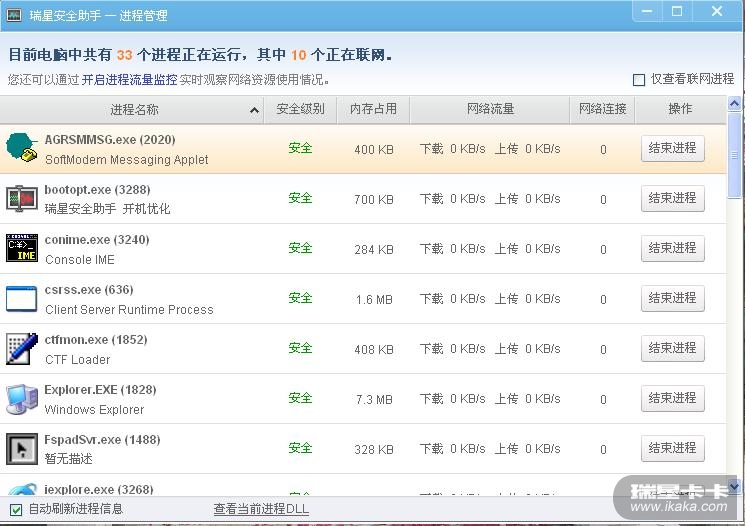The image size is (745, 526).
Task: End the FspadSvr.exe process
Action: pos(672,448)
